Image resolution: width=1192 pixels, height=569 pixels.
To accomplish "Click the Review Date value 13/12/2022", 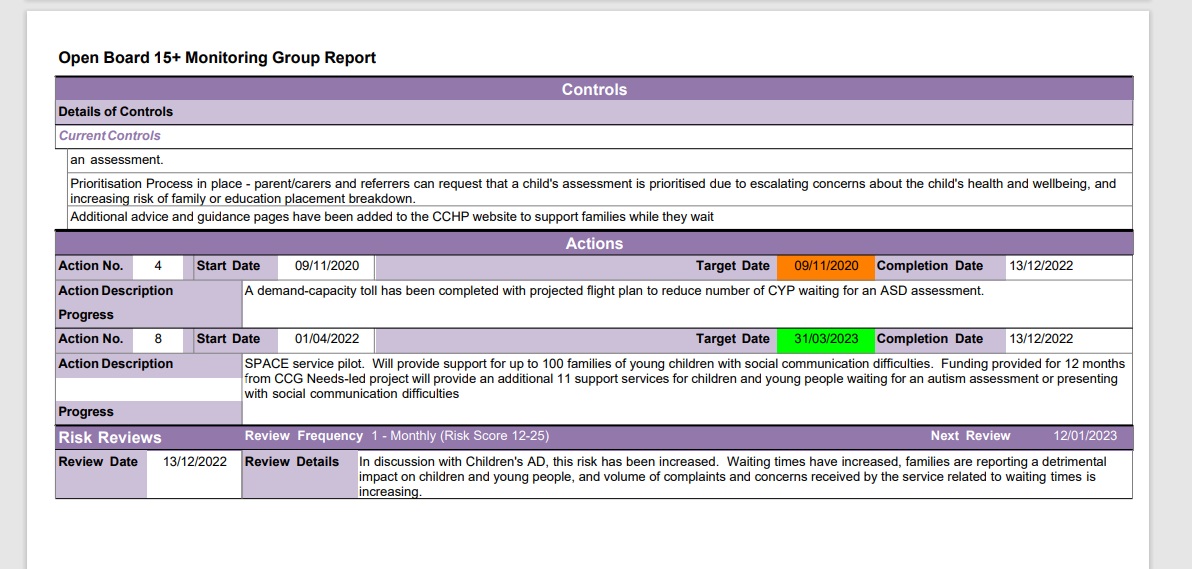I will pos(195,462).
